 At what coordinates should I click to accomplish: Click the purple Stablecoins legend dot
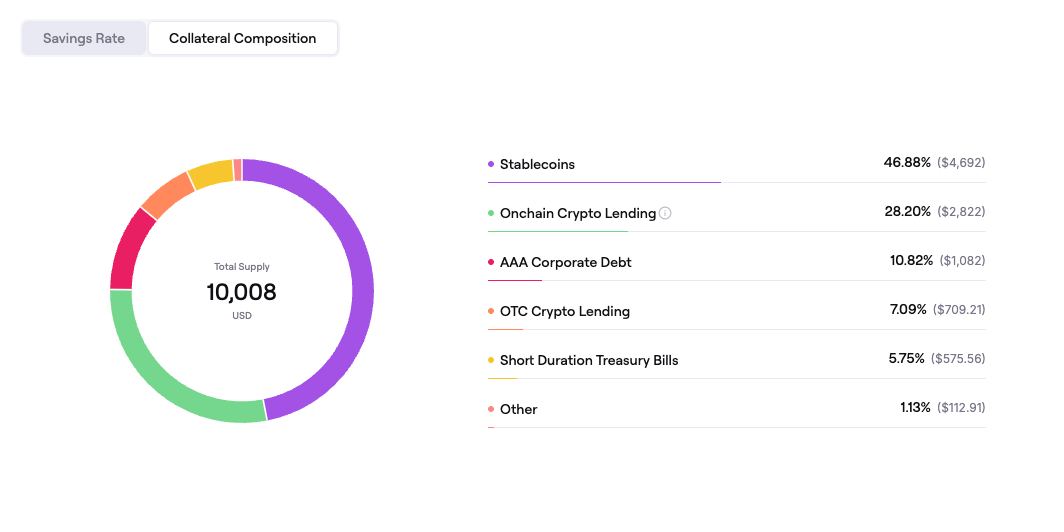(491, 164)
